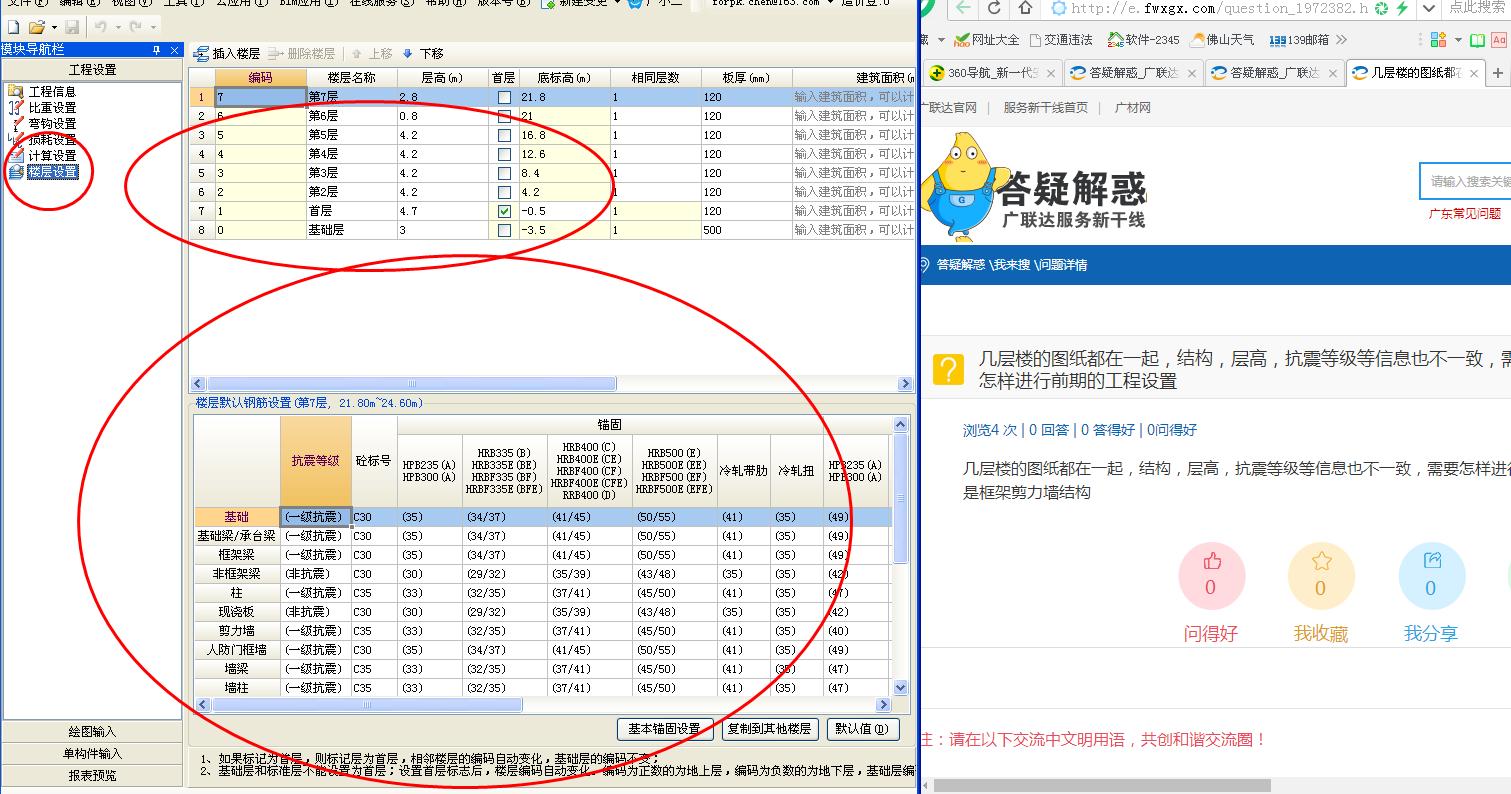Image resolution: width=1511 pixels, height=794 pixels.
Task: Click webpage search input field
Action: click(1466, 181)
